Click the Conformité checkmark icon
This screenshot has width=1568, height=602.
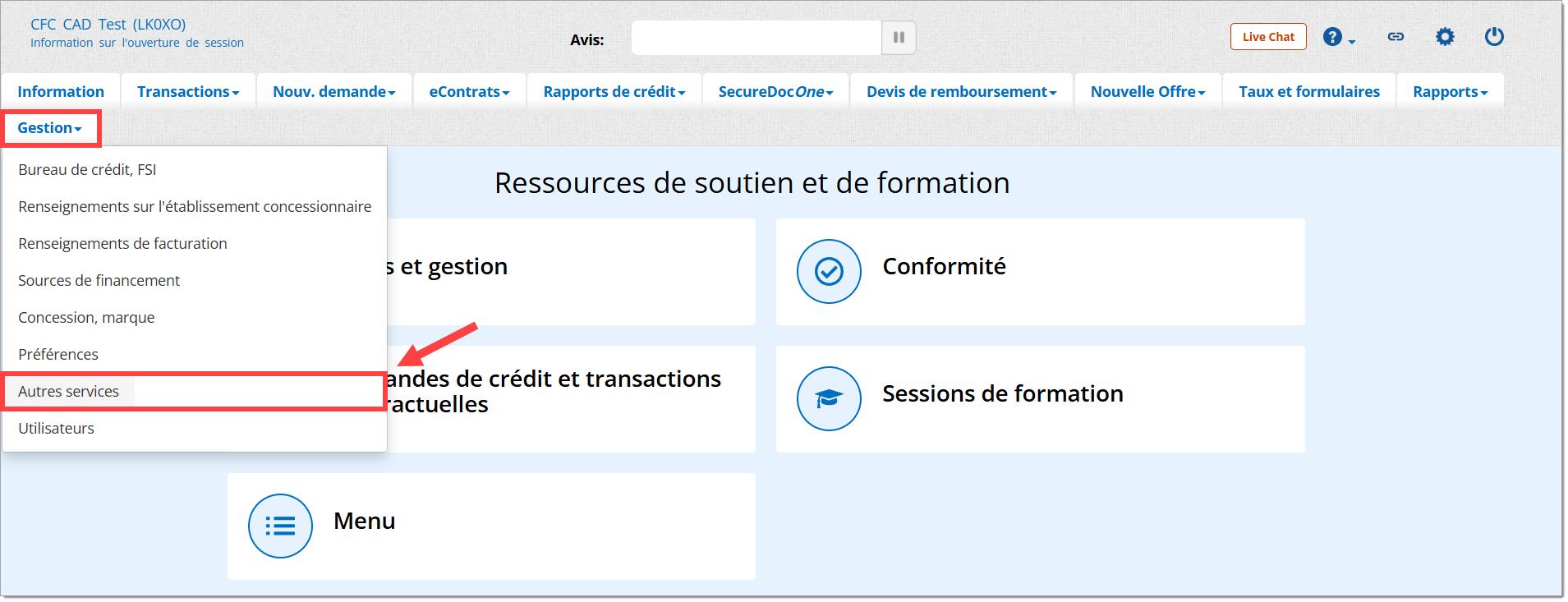(828, 272)
